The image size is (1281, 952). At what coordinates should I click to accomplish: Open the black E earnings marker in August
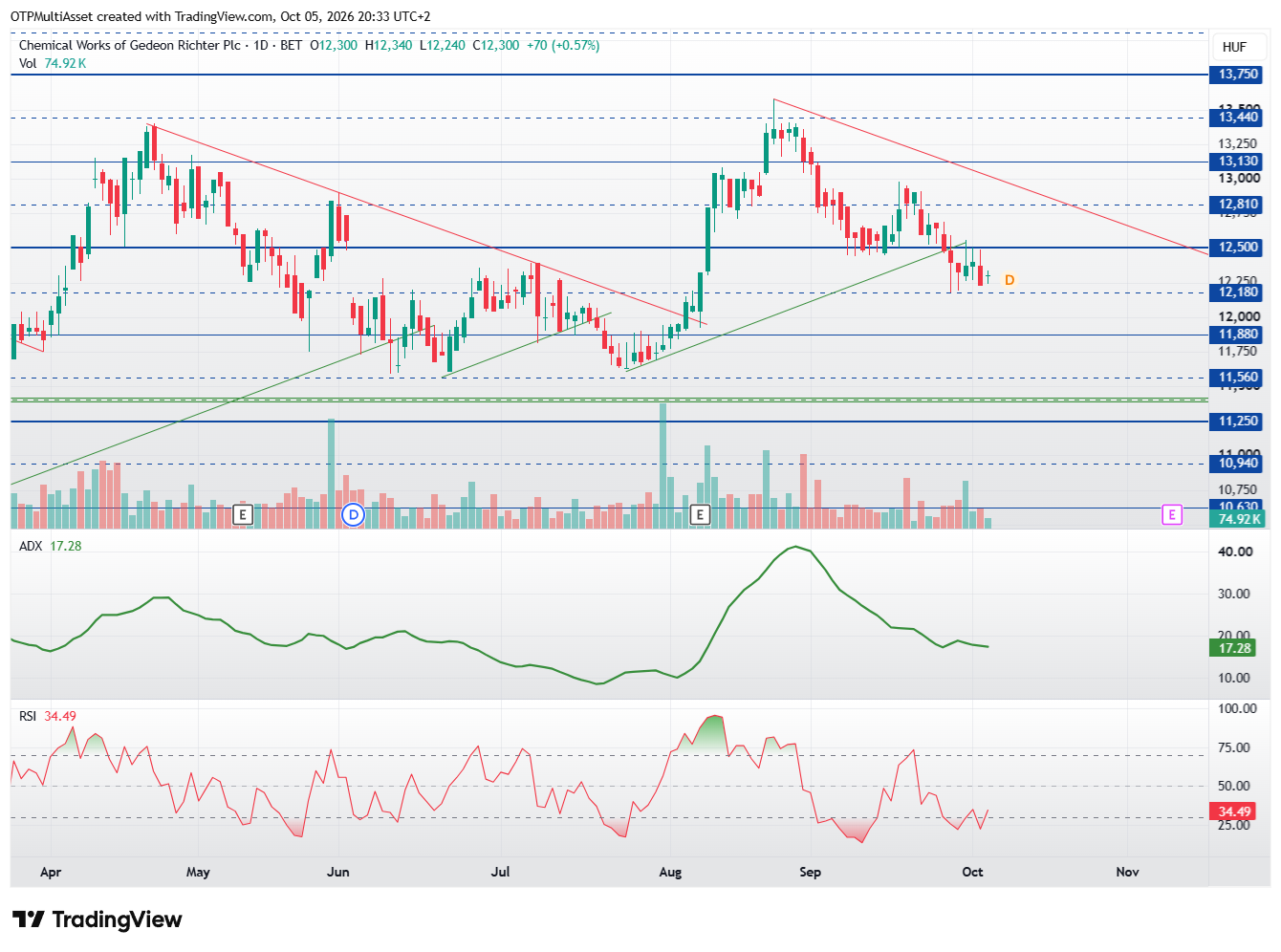(x=700, y=515)
